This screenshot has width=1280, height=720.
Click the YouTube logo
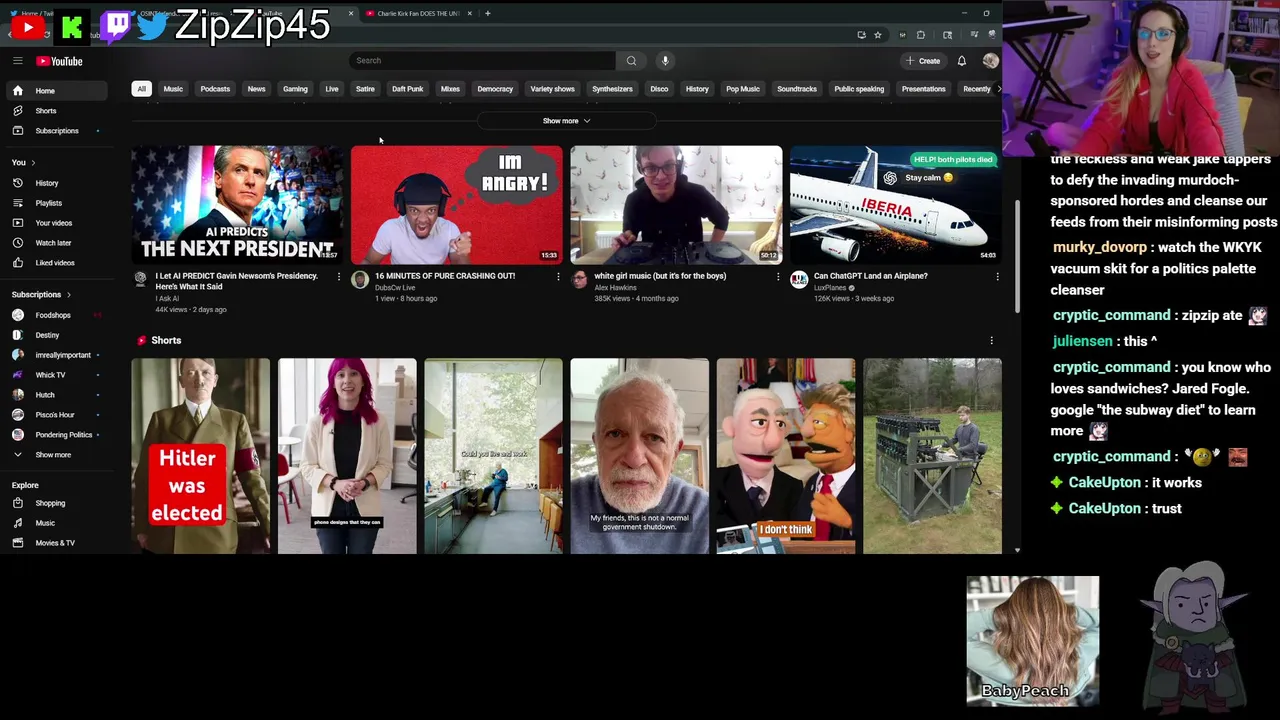pos(59,61)
